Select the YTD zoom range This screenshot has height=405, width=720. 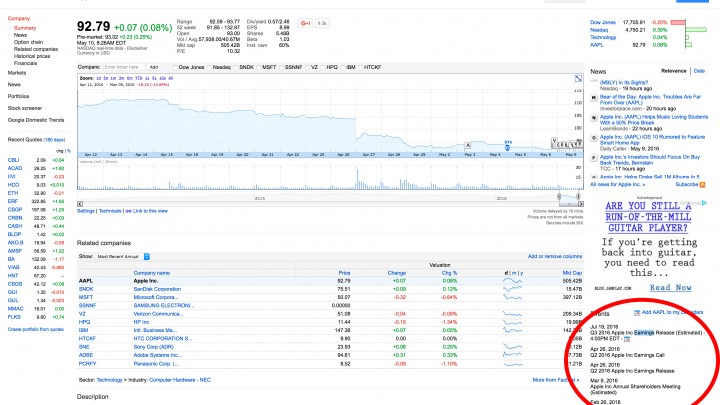[x=139, y=79]
